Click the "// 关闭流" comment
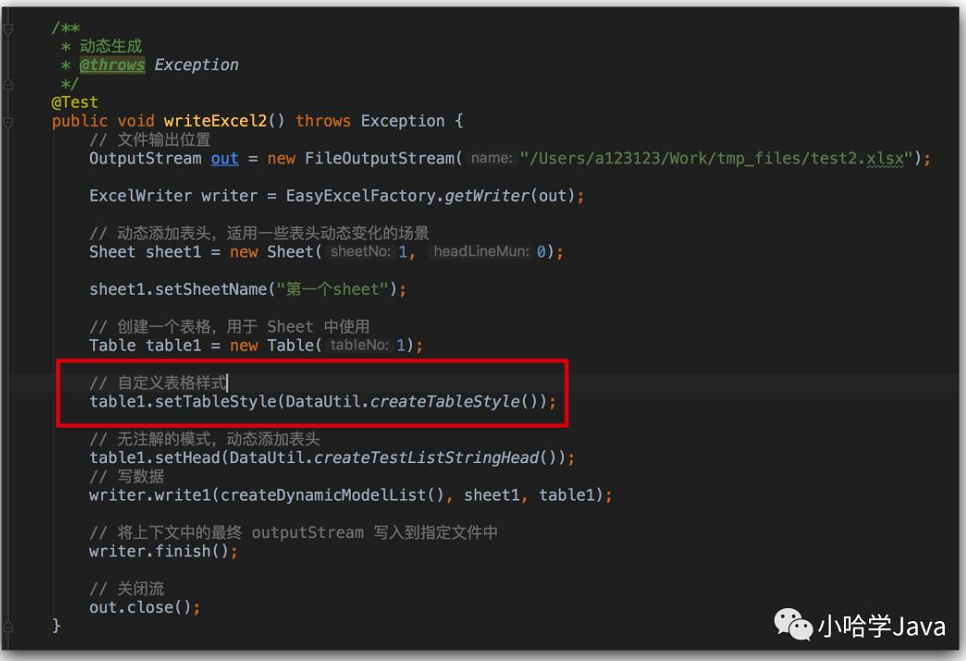966x661 pixels. tap(127, 588)
